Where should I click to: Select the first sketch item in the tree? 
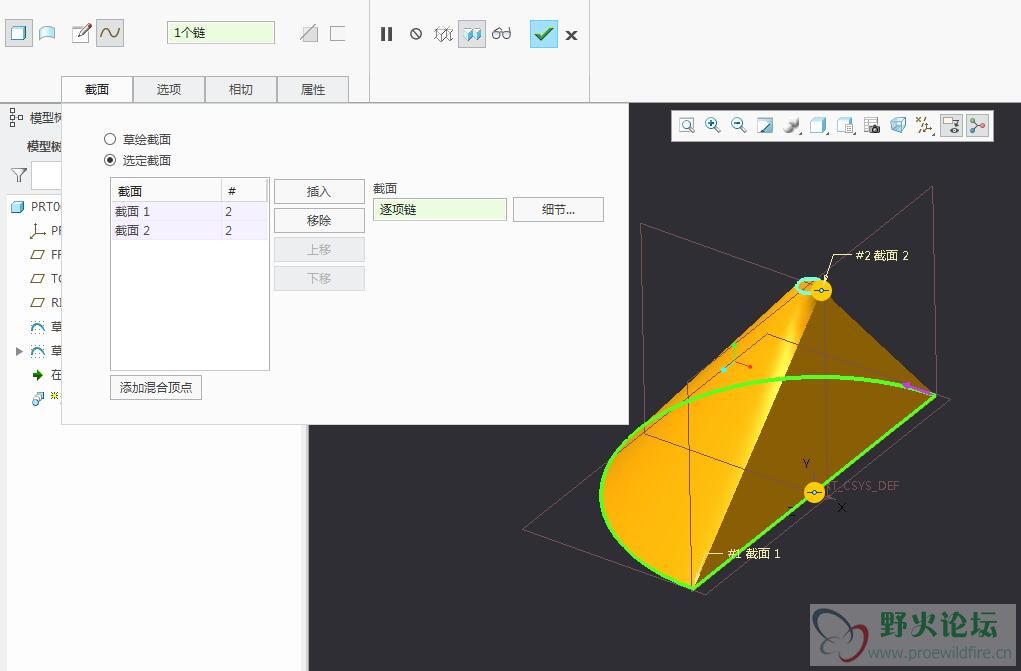(x=46, y=326)
